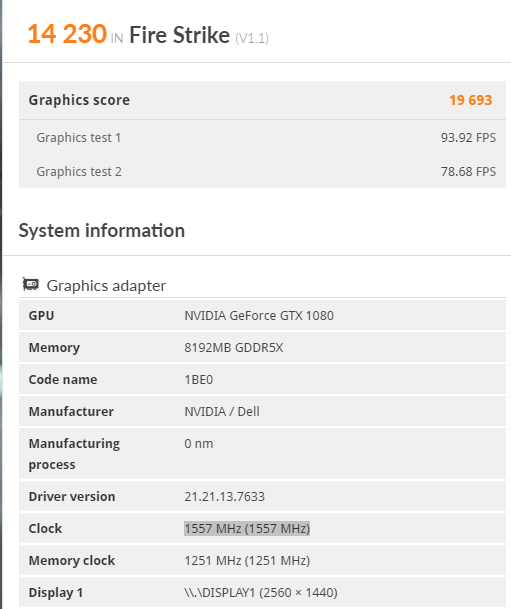Screen dimensions: 511x609
Task: Click the 1251 MHz (1251 MHz) value
Action: (247, 560)
